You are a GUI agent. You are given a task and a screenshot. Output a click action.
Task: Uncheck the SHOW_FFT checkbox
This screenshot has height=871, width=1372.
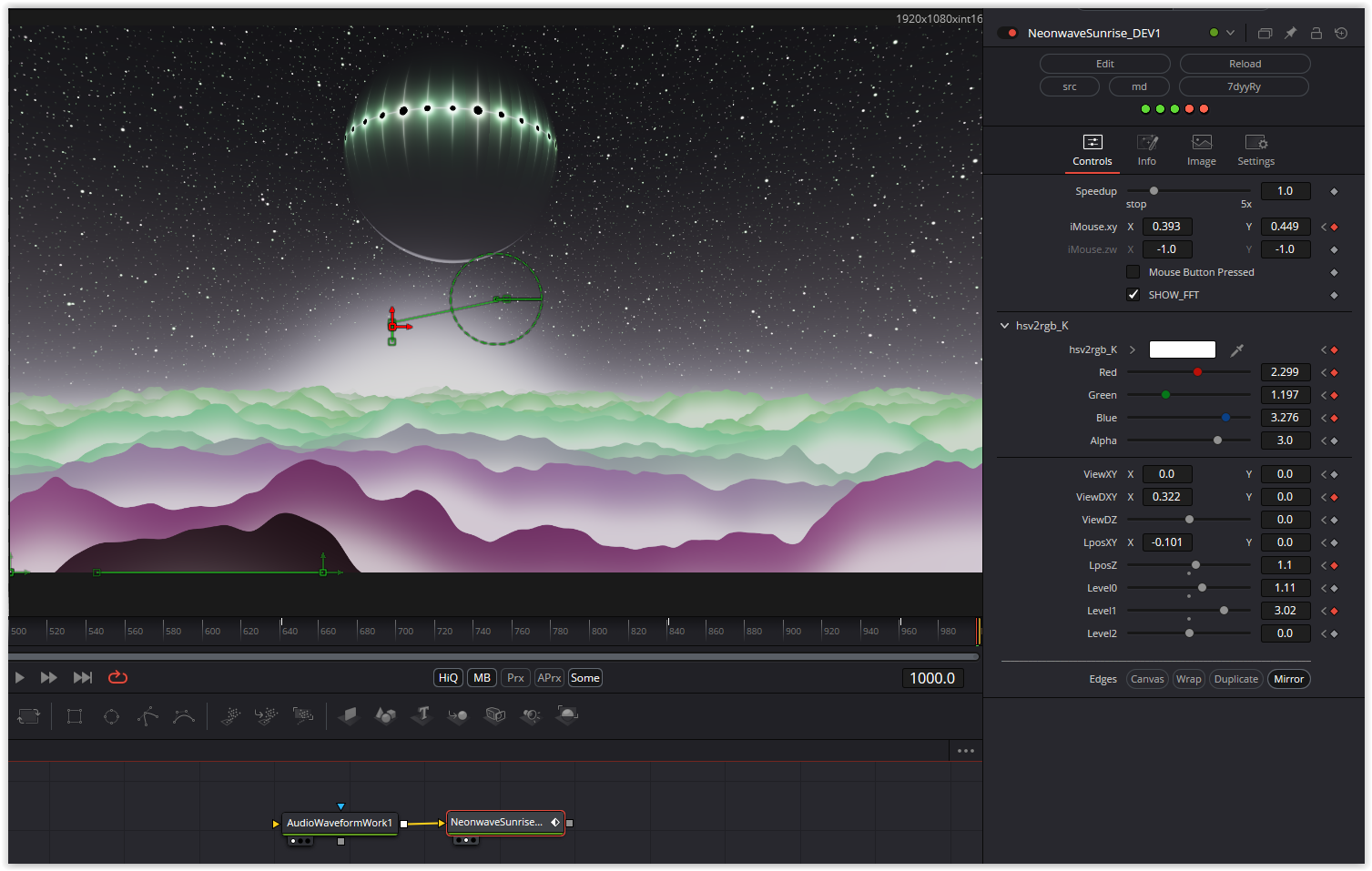point(1133,295)
